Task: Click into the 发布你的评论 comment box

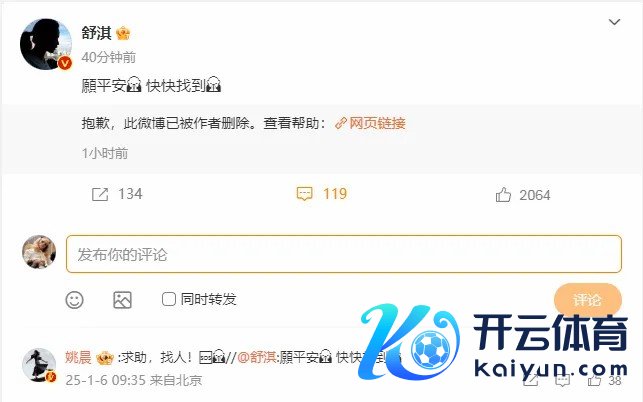Action: pyautogui.click(x=344, y=254)
